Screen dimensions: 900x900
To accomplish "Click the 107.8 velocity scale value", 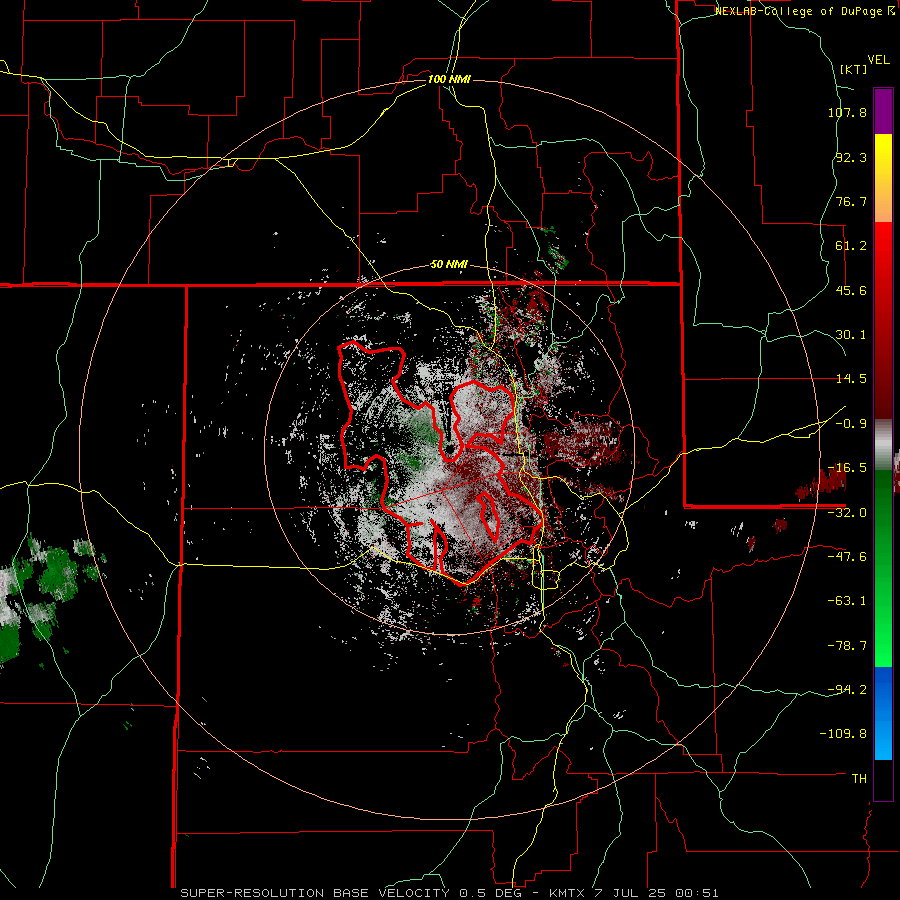I will coord(847,112).
